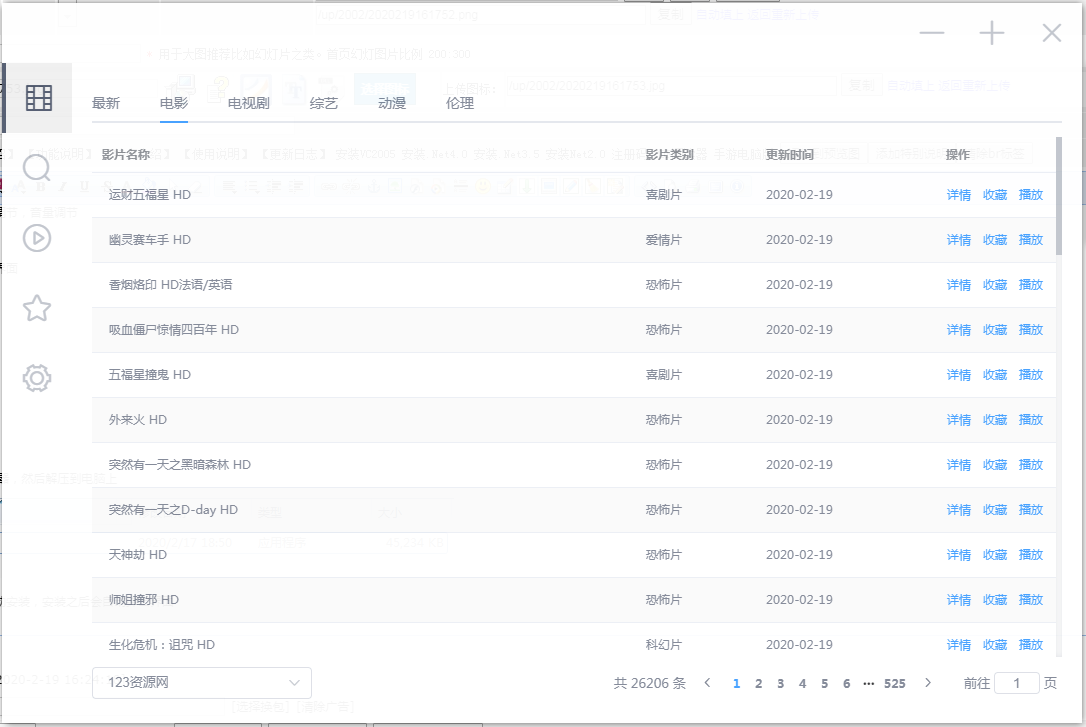
Task: Go to next page arrow in pagination
Action: [x=928, y=683]
